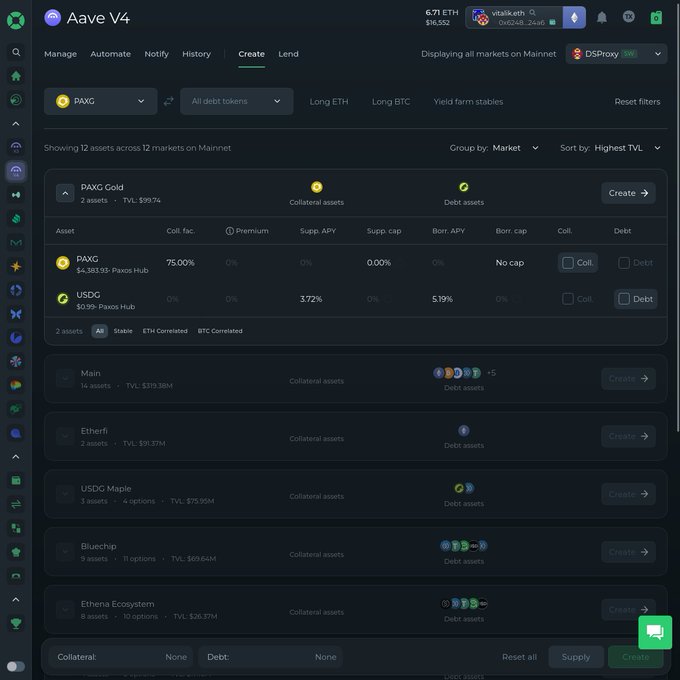The image size is (680, 680).
Task: Check the Coll. checkbox in USDG row
Action: 568,299
